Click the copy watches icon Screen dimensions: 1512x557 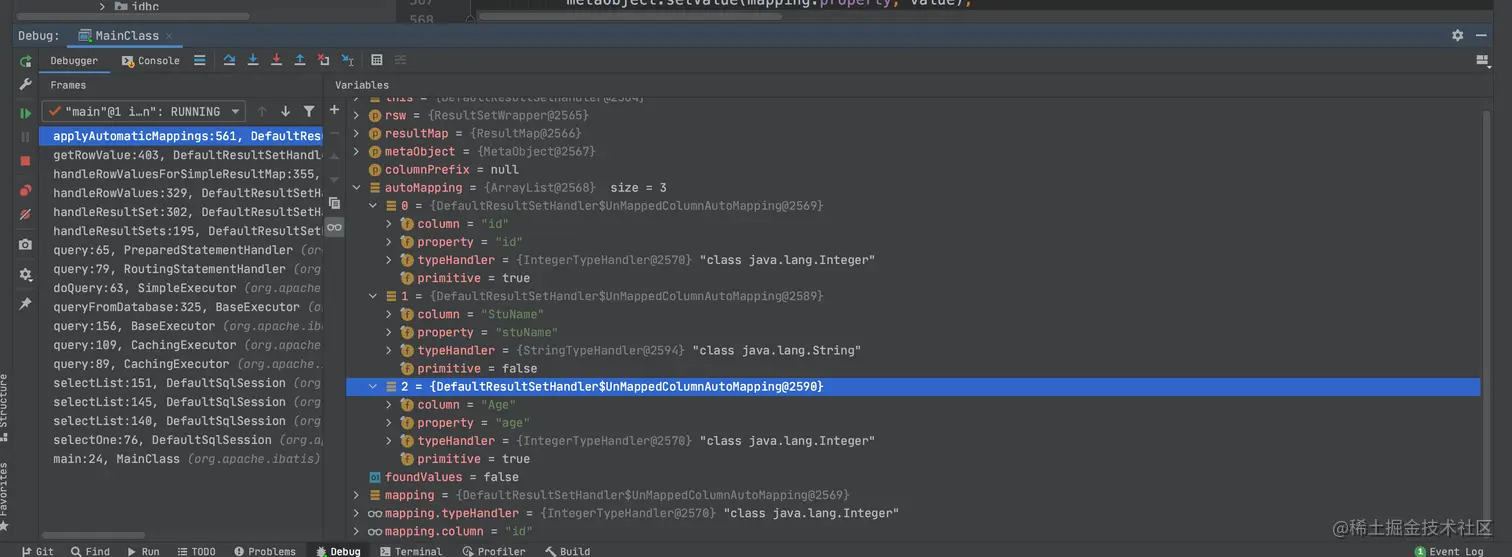334,203
